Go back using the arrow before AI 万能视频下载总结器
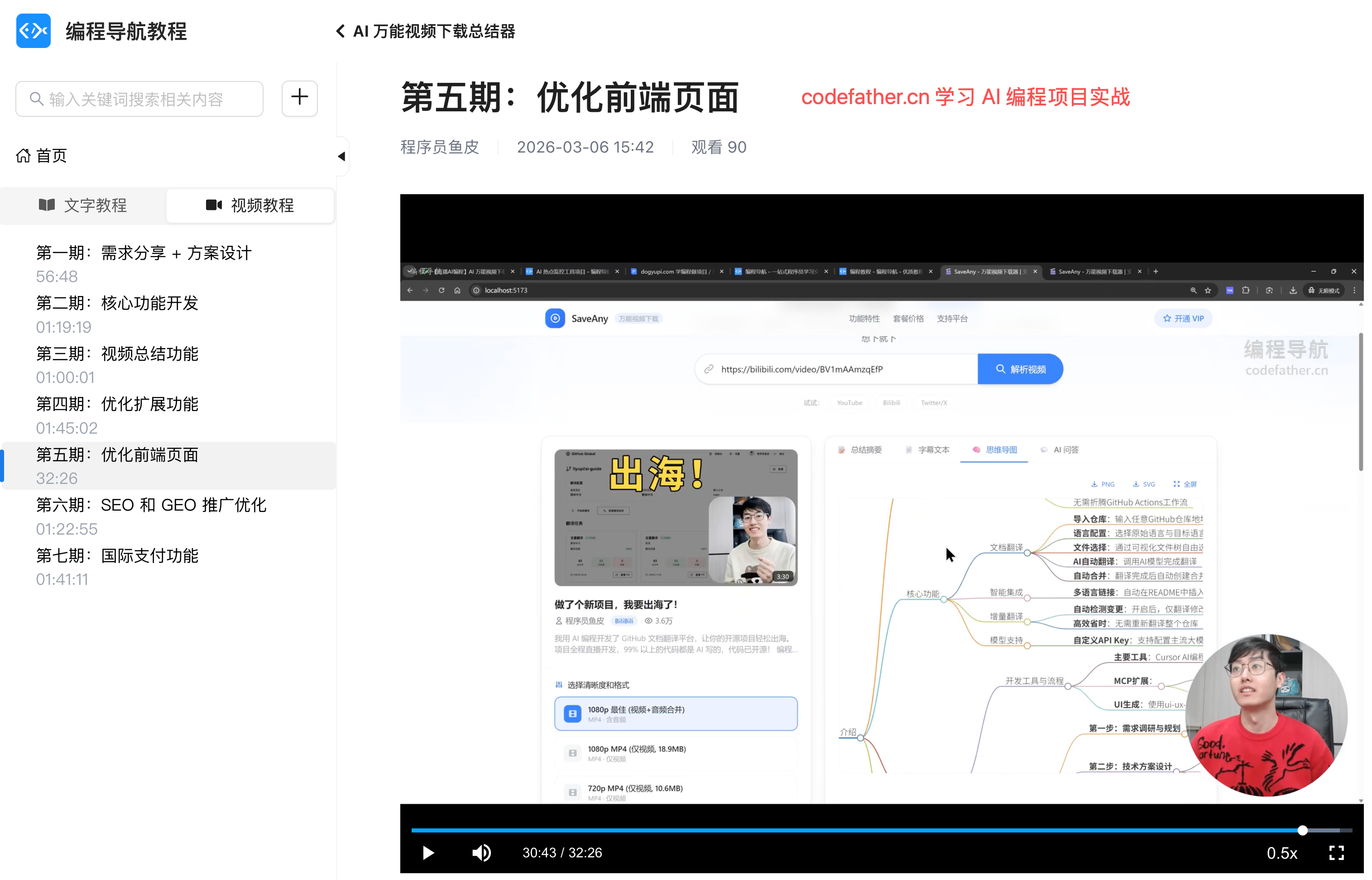Image resolution: width=1372 pixels, height=880 pixels. tap(340, 31)
